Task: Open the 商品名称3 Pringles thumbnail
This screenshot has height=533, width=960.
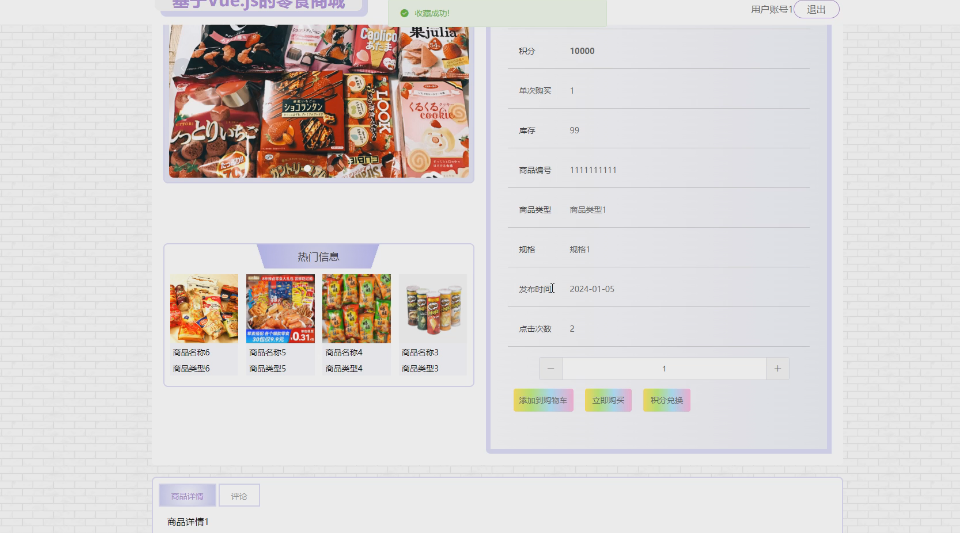Action: point(433,308)
